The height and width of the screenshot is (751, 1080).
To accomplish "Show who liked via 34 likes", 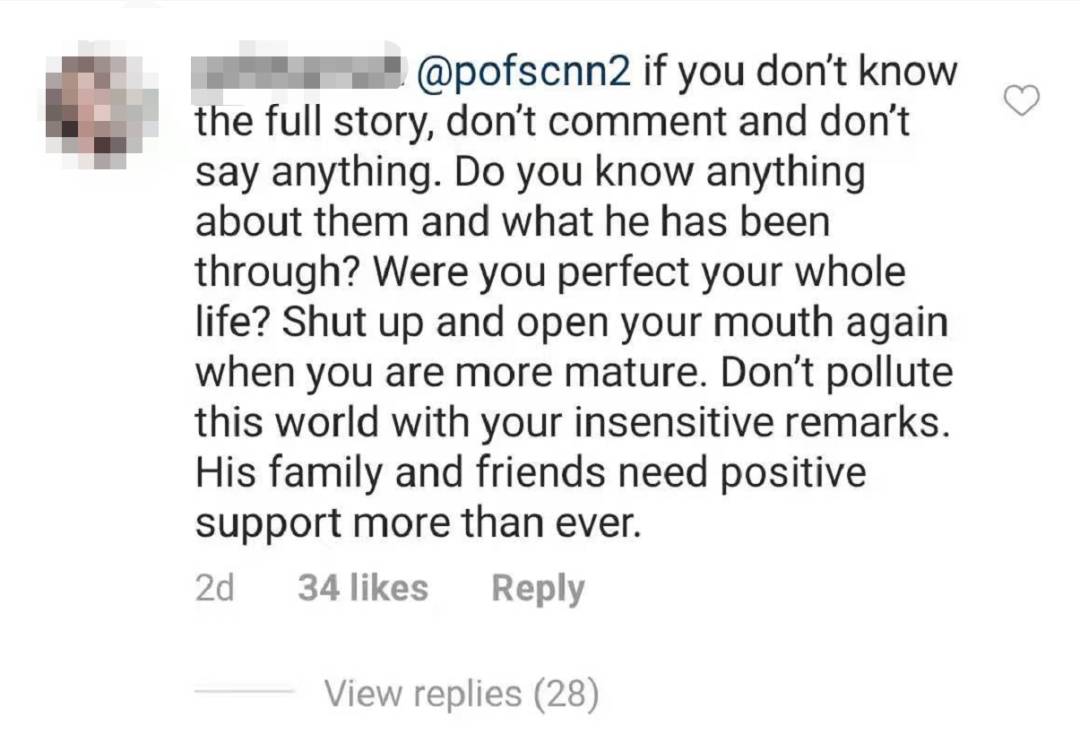I will tap(362, 588).
